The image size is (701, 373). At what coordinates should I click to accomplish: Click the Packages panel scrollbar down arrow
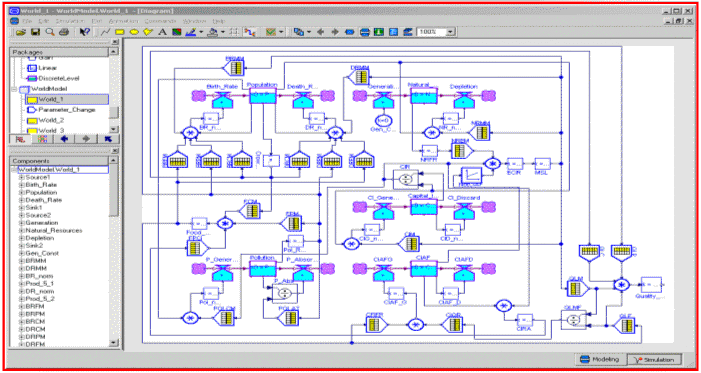pos(114,129)
